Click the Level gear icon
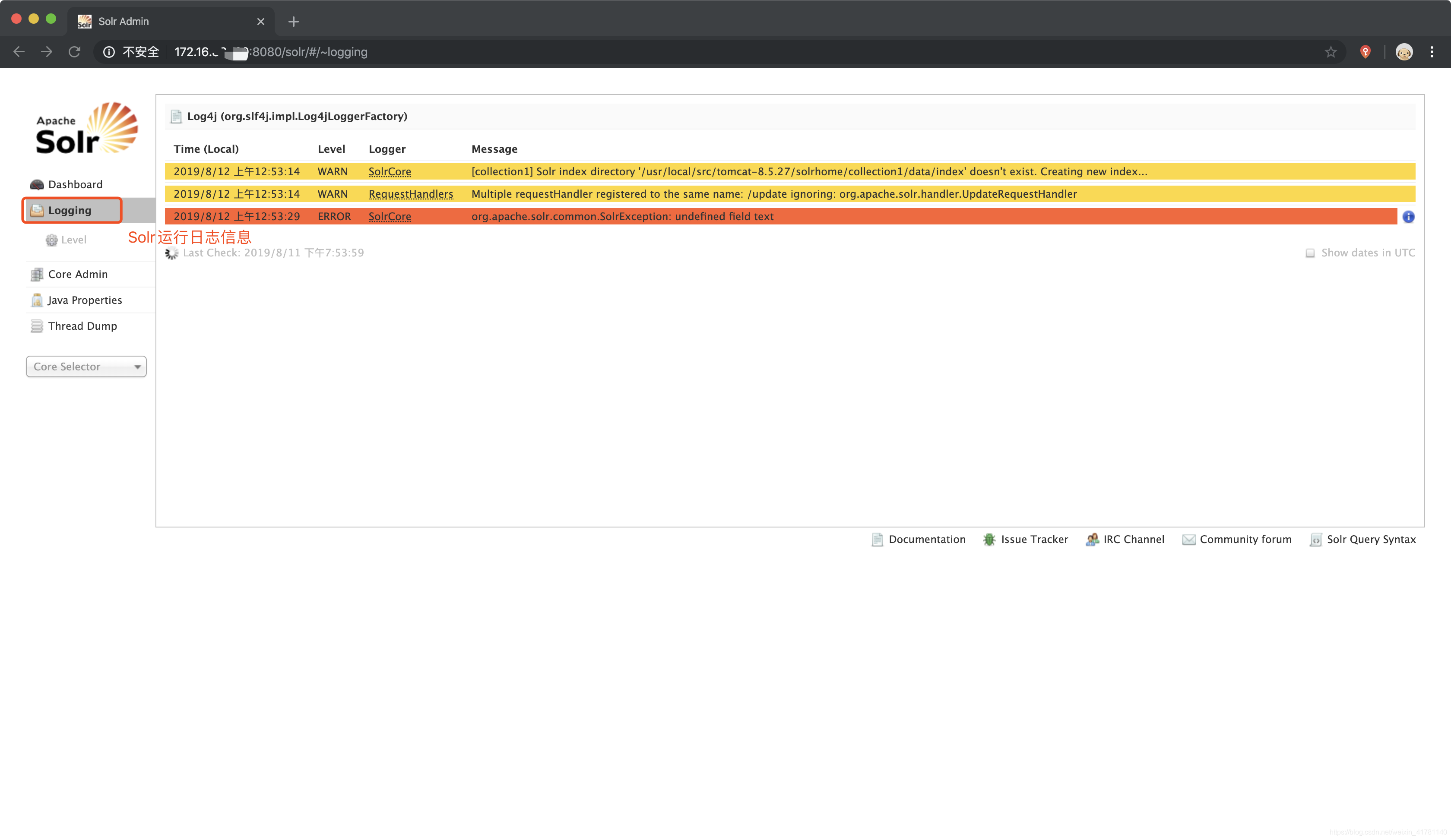This screenshot has height=840, width=1451. [52, 240]
